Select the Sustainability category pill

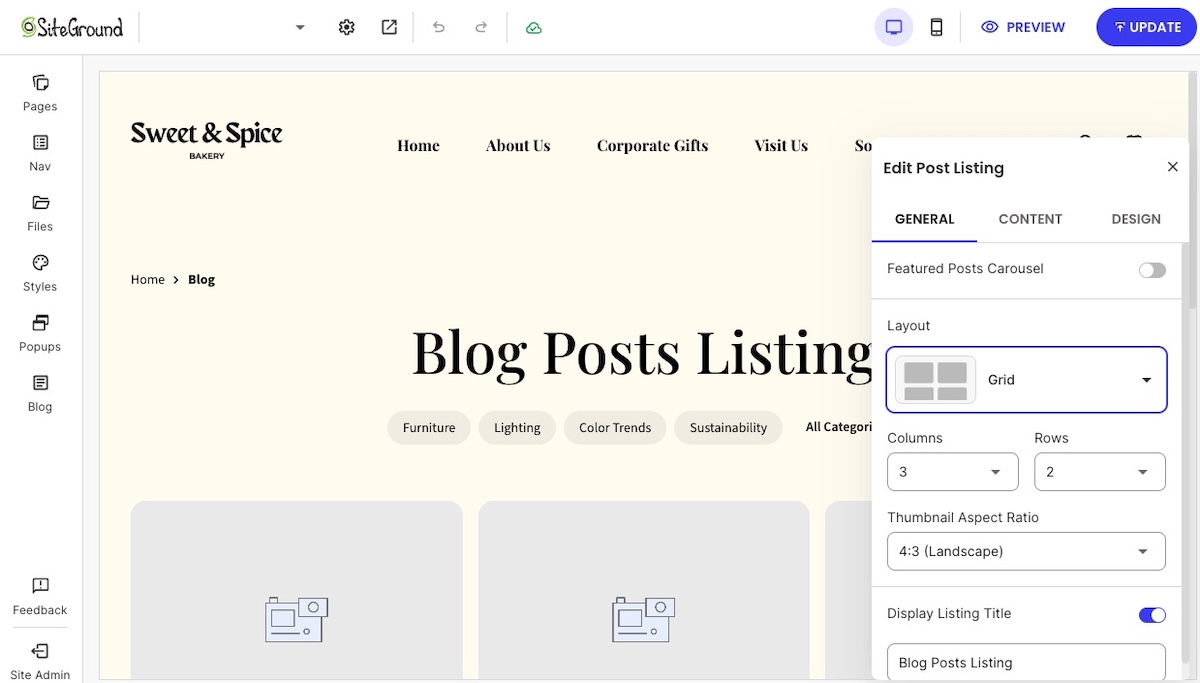pos(728,427)
